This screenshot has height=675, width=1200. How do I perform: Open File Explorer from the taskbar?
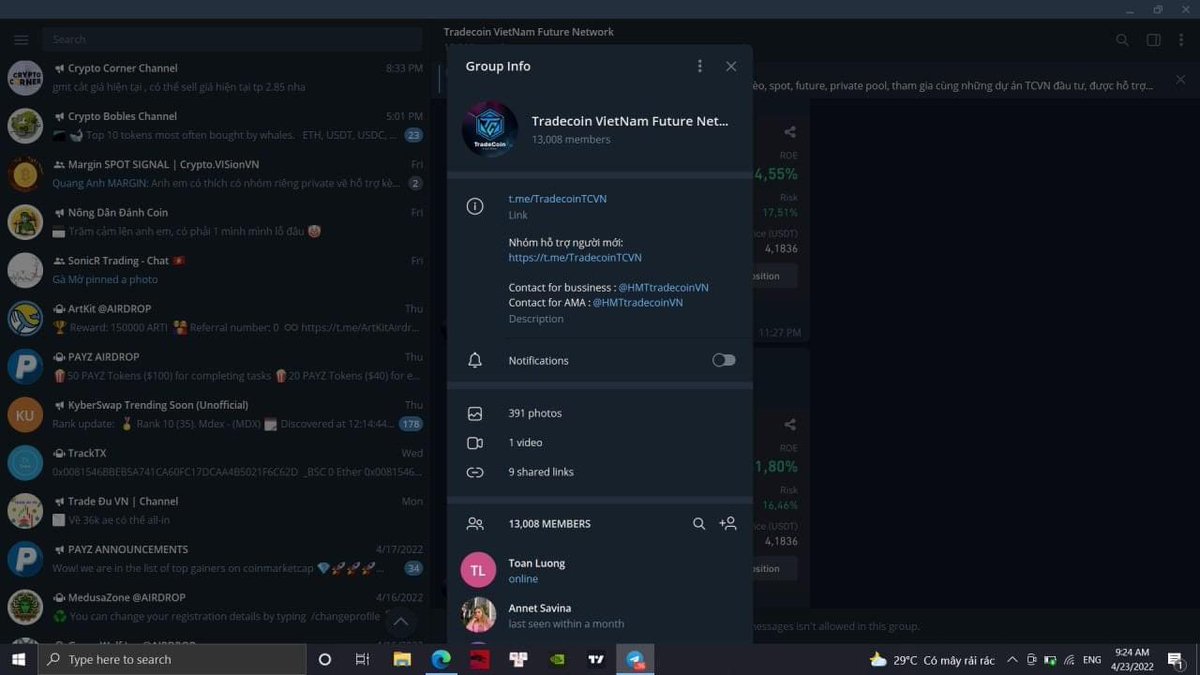pos(402,659)
